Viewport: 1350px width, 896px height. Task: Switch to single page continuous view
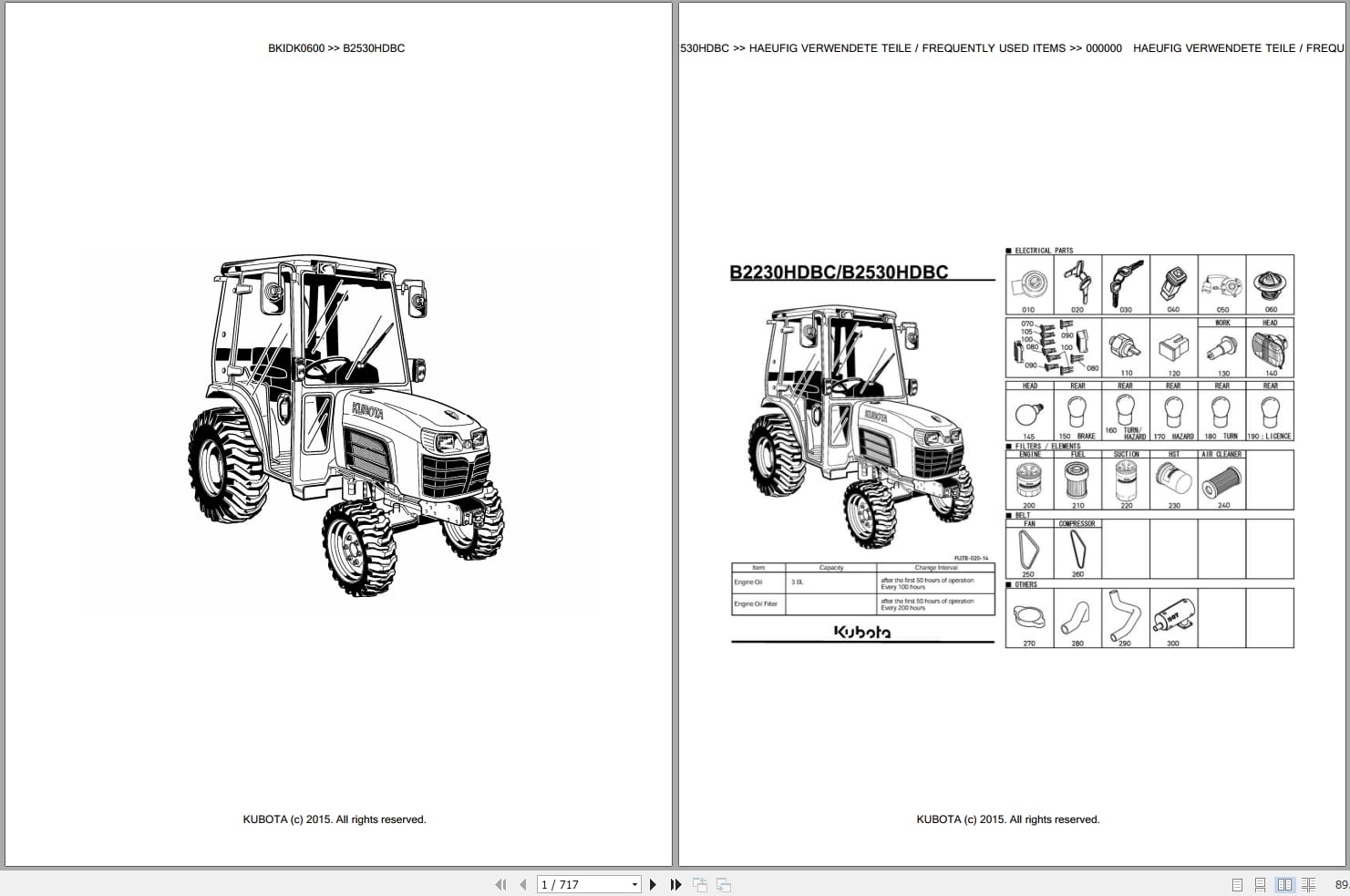click(x=1260, y=884)
